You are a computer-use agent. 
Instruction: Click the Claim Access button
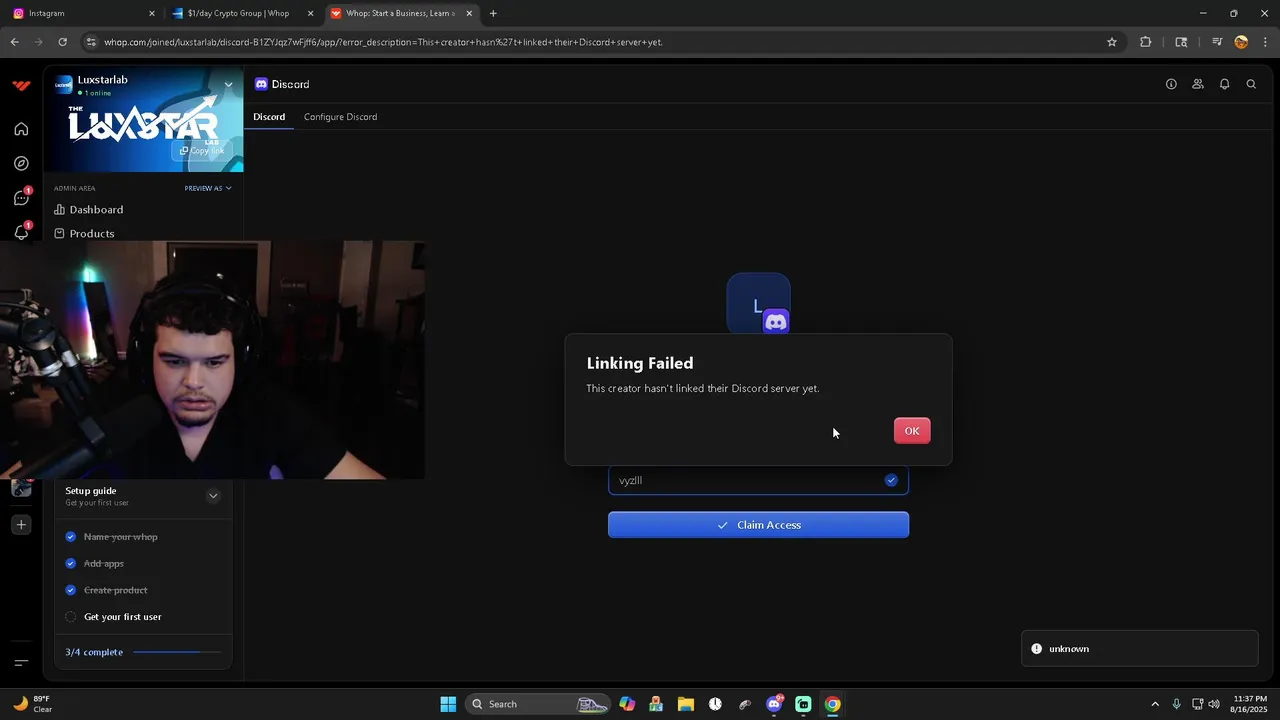point(758,525)
